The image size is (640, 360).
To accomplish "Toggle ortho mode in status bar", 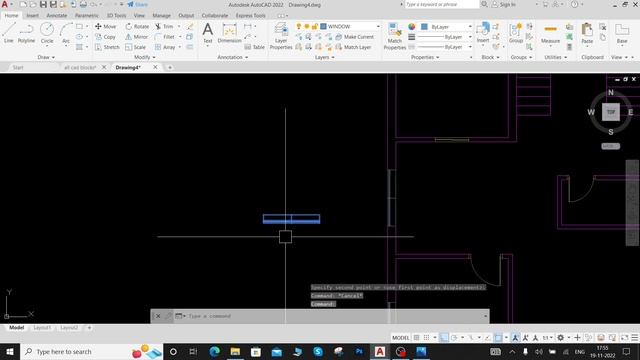I will [444, 338].
